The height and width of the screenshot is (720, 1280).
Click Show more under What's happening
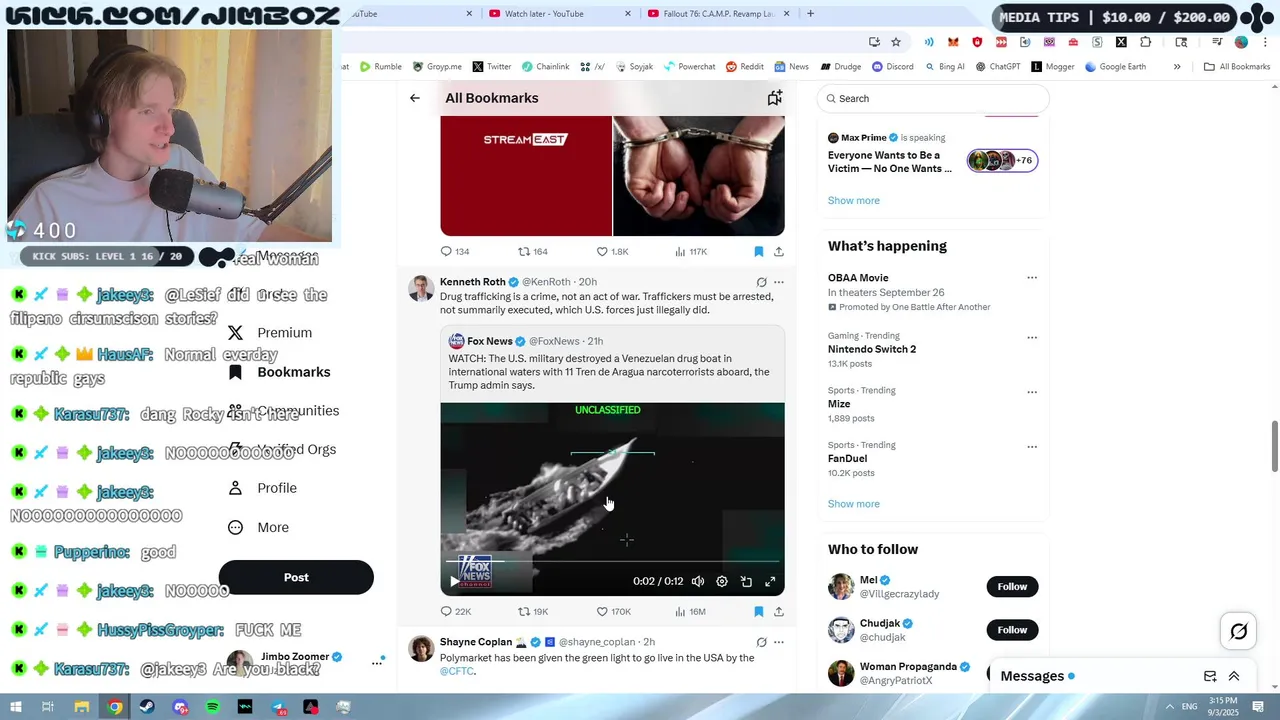[x=853, y=504]
